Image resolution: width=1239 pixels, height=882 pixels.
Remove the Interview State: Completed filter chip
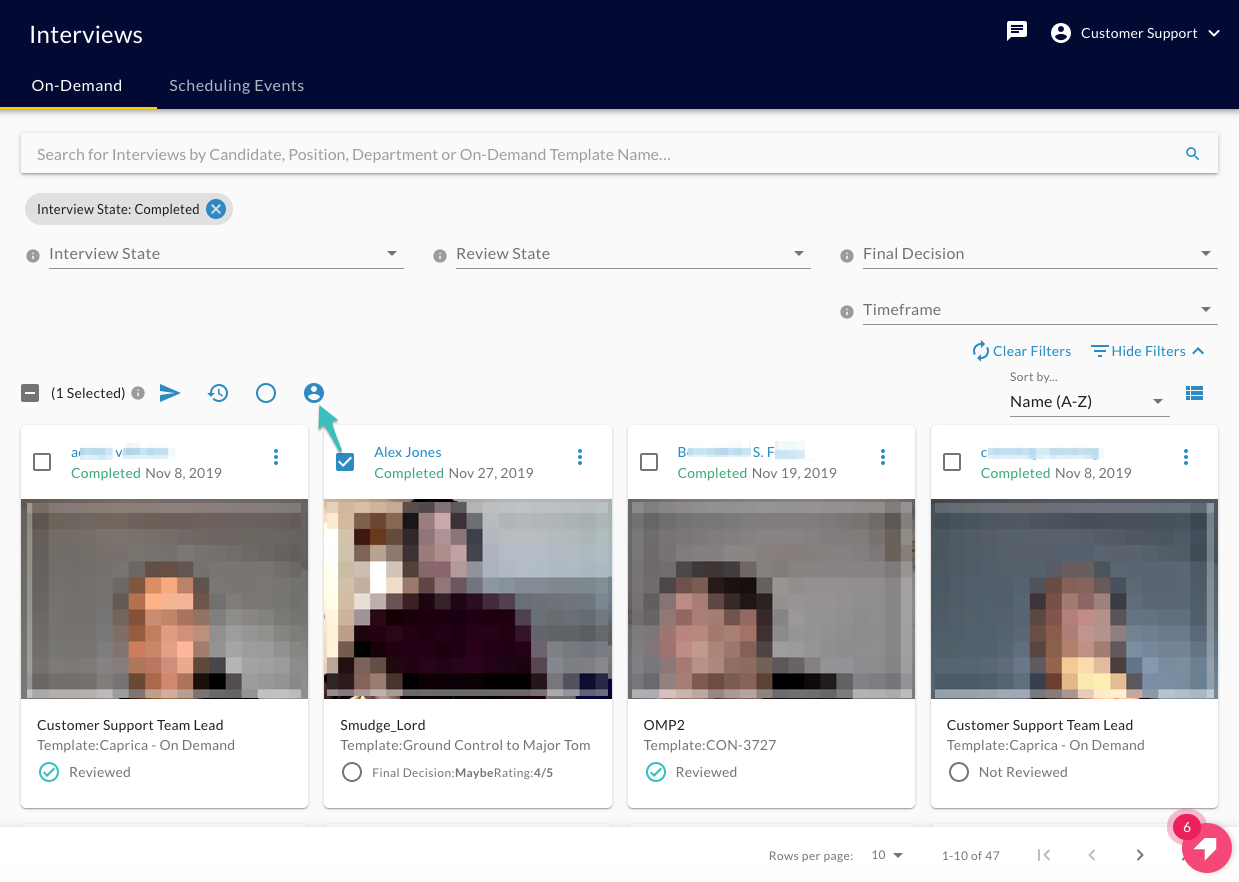pos(216,209)
